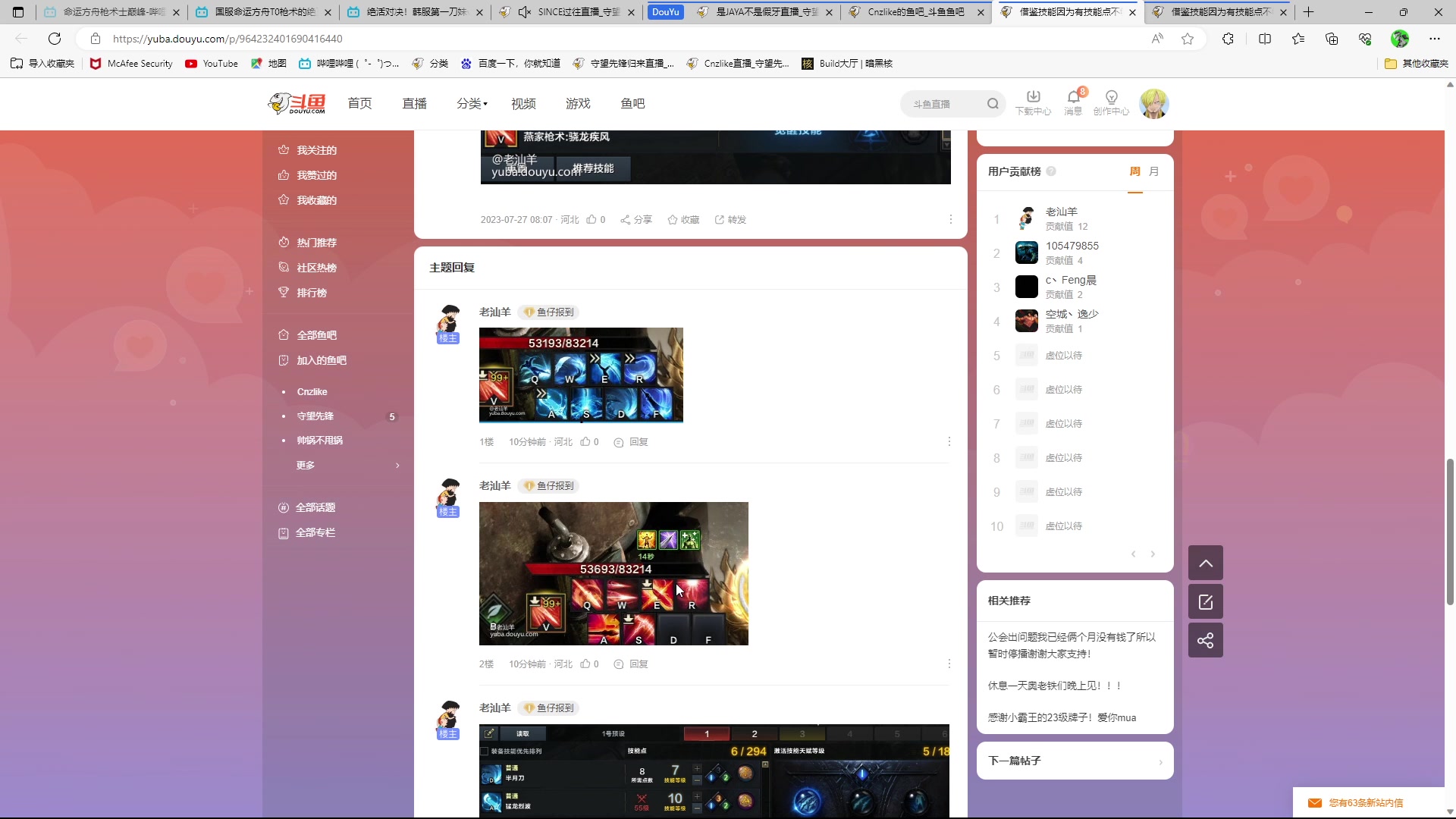This screenshot has width=1456, height=819.
Task: Click the search magnifier icon
Action: [x=993, y=104]
